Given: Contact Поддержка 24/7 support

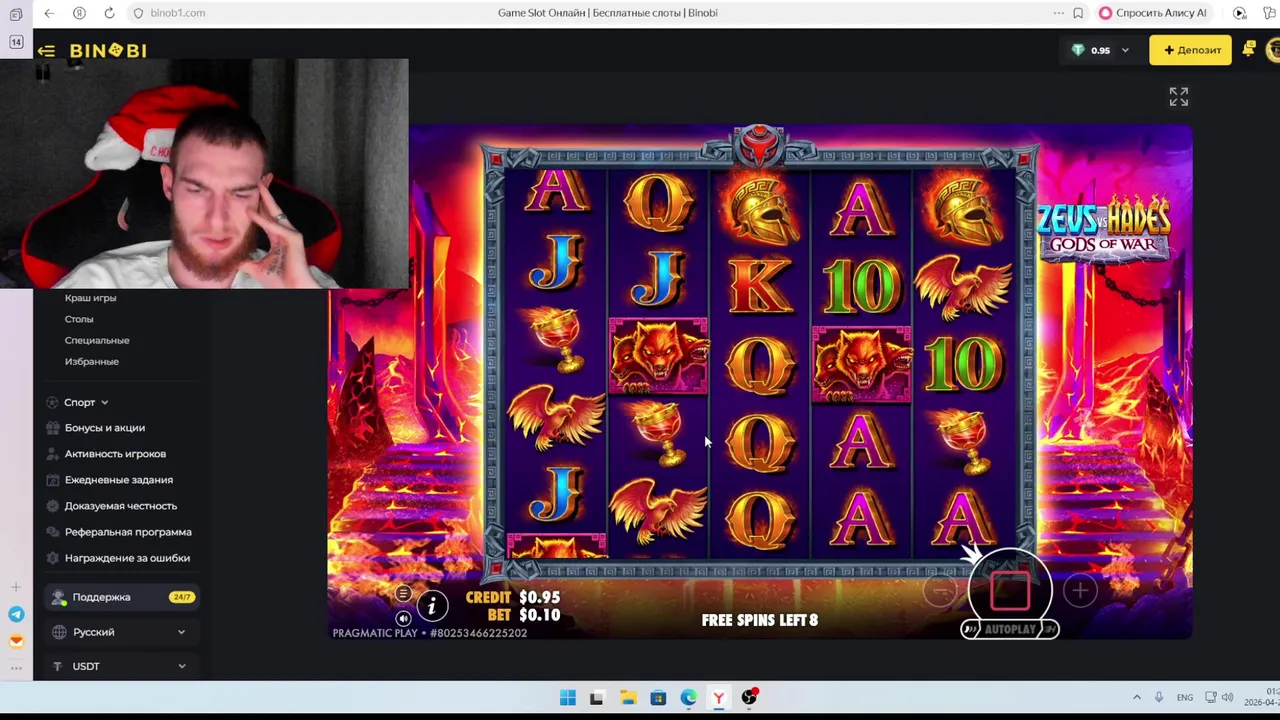Looking at the screenshot, I should click(122, 597).
